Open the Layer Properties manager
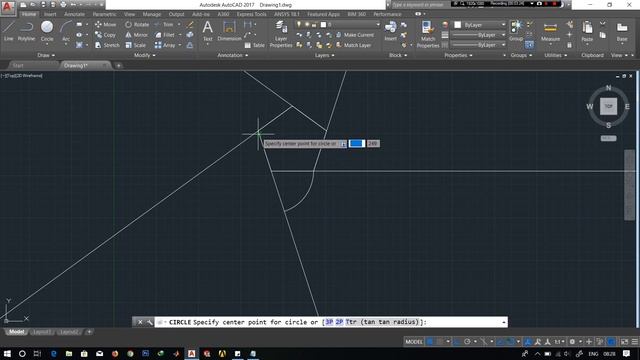The height and width of the screenshot is (360, 640). (x=281, y=34)
